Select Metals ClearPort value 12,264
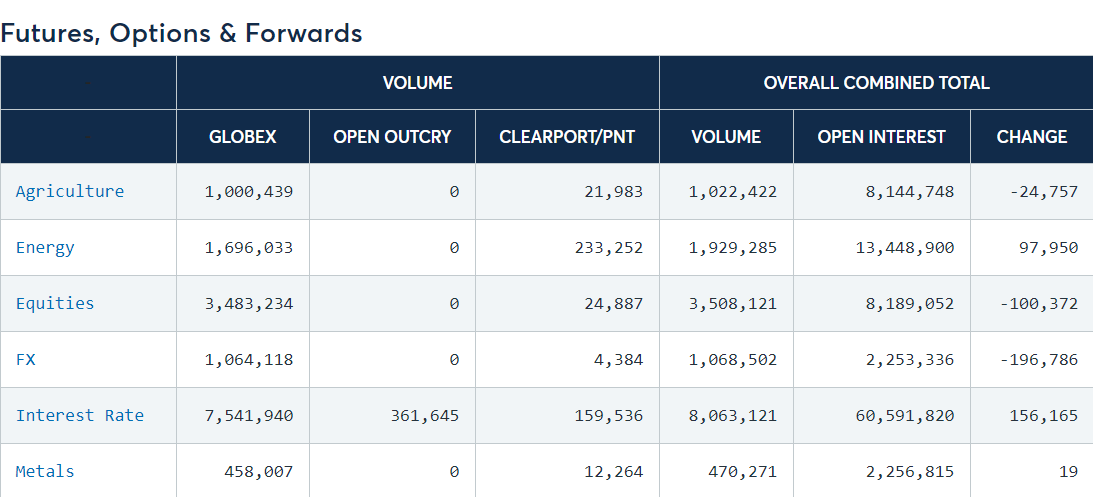 click(614, 471)
